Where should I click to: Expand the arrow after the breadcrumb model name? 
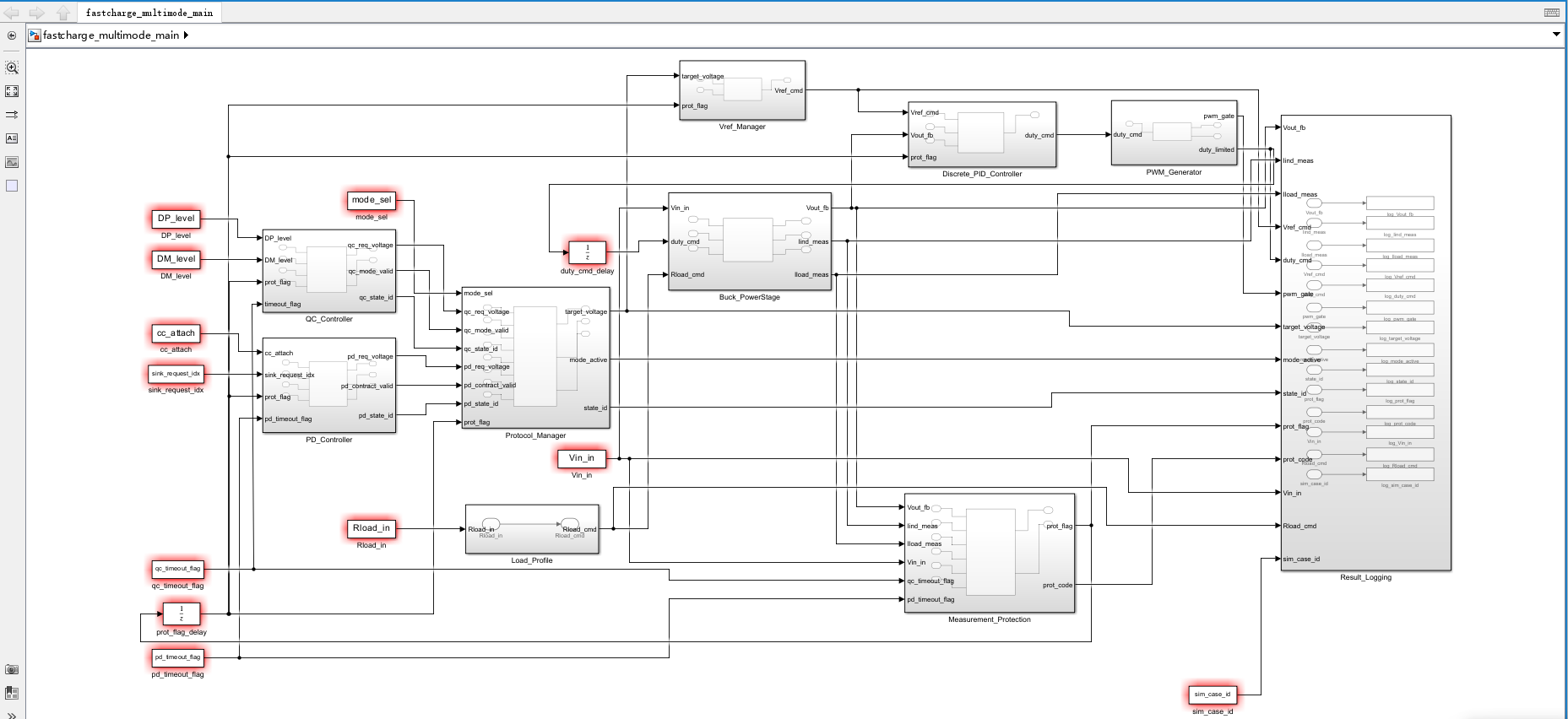click(x=186, y=35)
